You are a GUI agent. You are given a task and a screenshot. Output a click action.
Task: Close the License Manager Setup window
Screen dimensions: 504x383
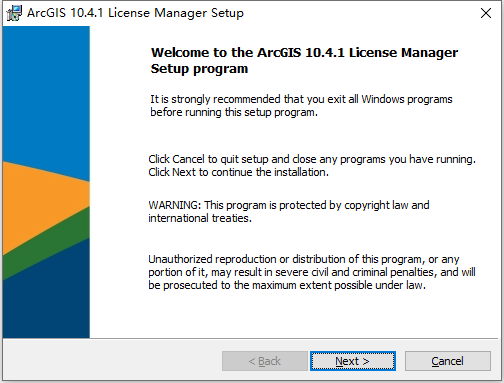[x=486, y=13]
